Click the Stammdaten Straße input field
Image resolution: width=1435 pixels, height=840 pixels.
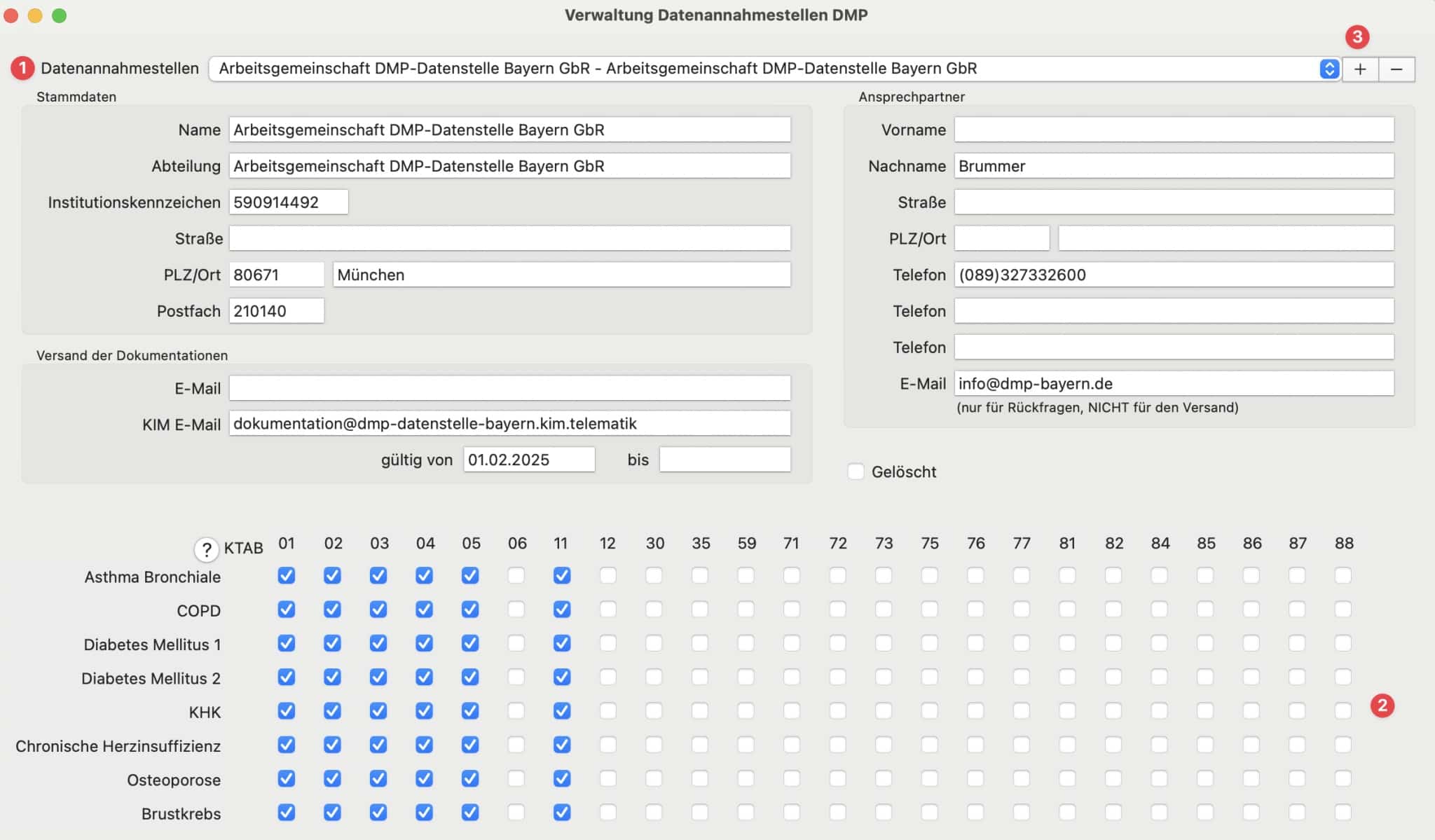pyautogui.click(x=509, y=238)
